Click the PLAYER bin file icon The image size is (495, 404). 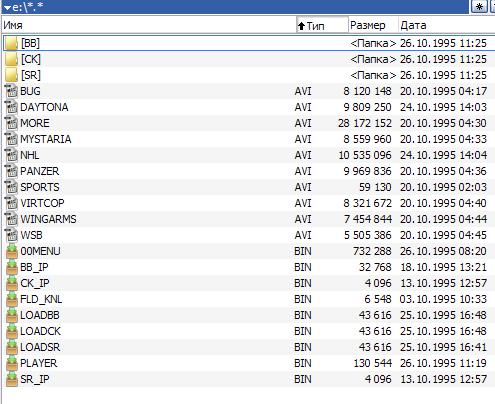(x=12, y=363)
